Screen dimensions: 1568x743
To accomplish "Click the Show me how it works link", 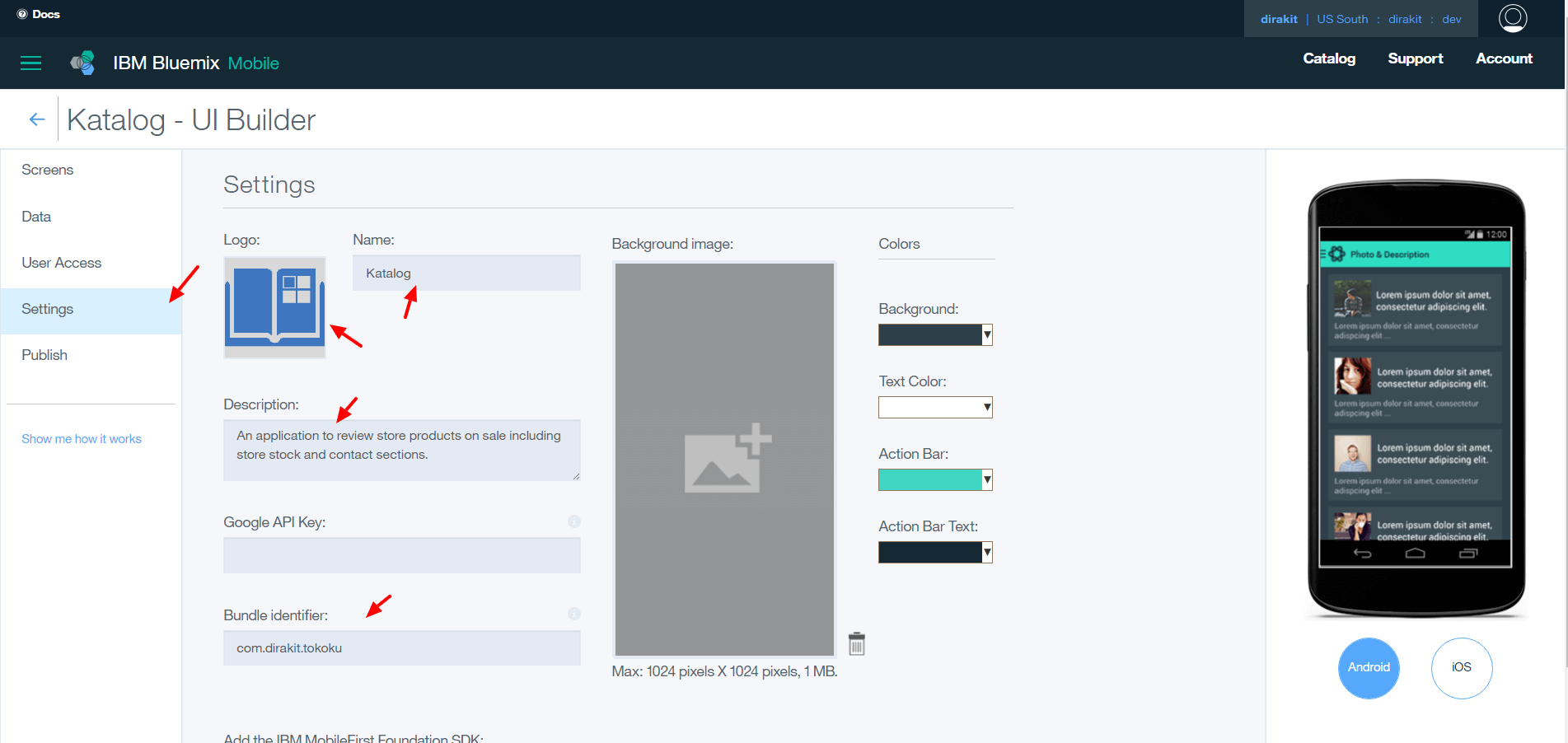I will [82, 439].
